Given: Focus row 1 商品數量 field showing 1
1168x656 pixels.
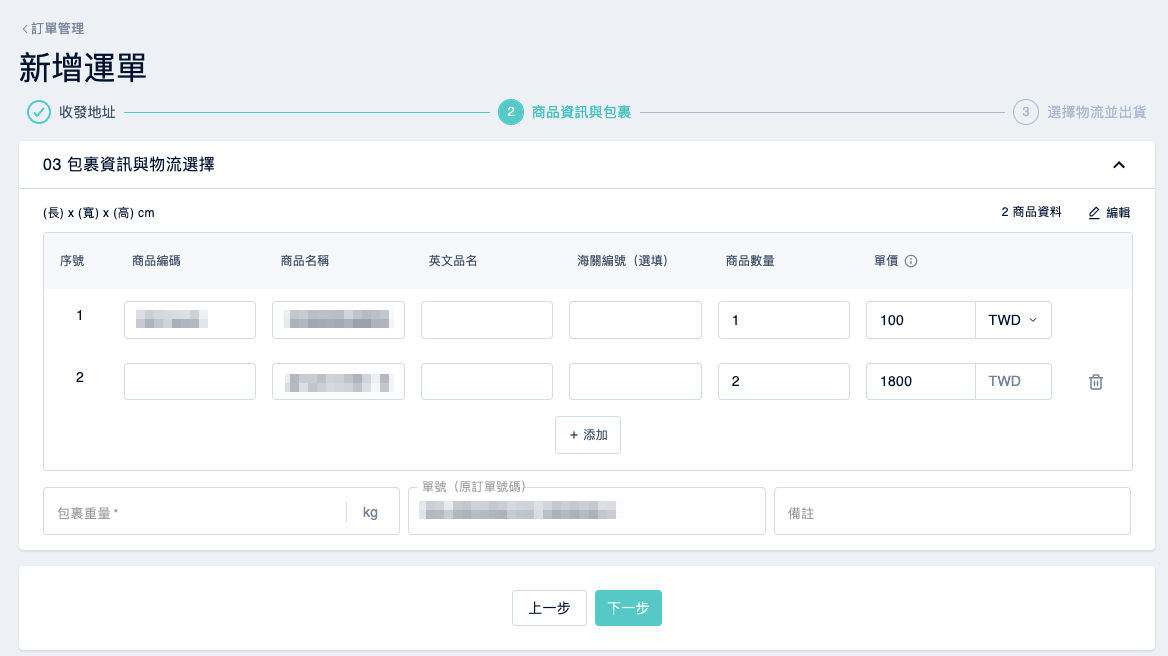Looking at the screenshot, I should (784, 320).
